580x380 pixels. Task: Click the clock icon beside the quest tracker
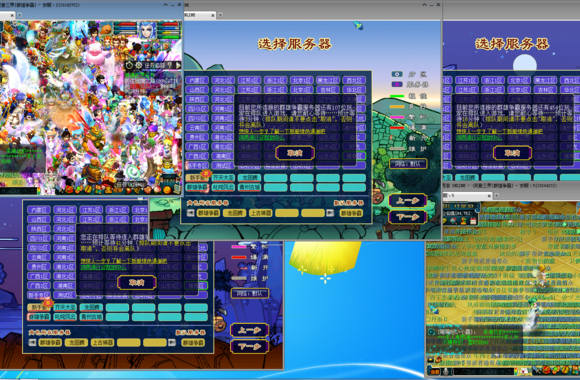coord(129,65)
